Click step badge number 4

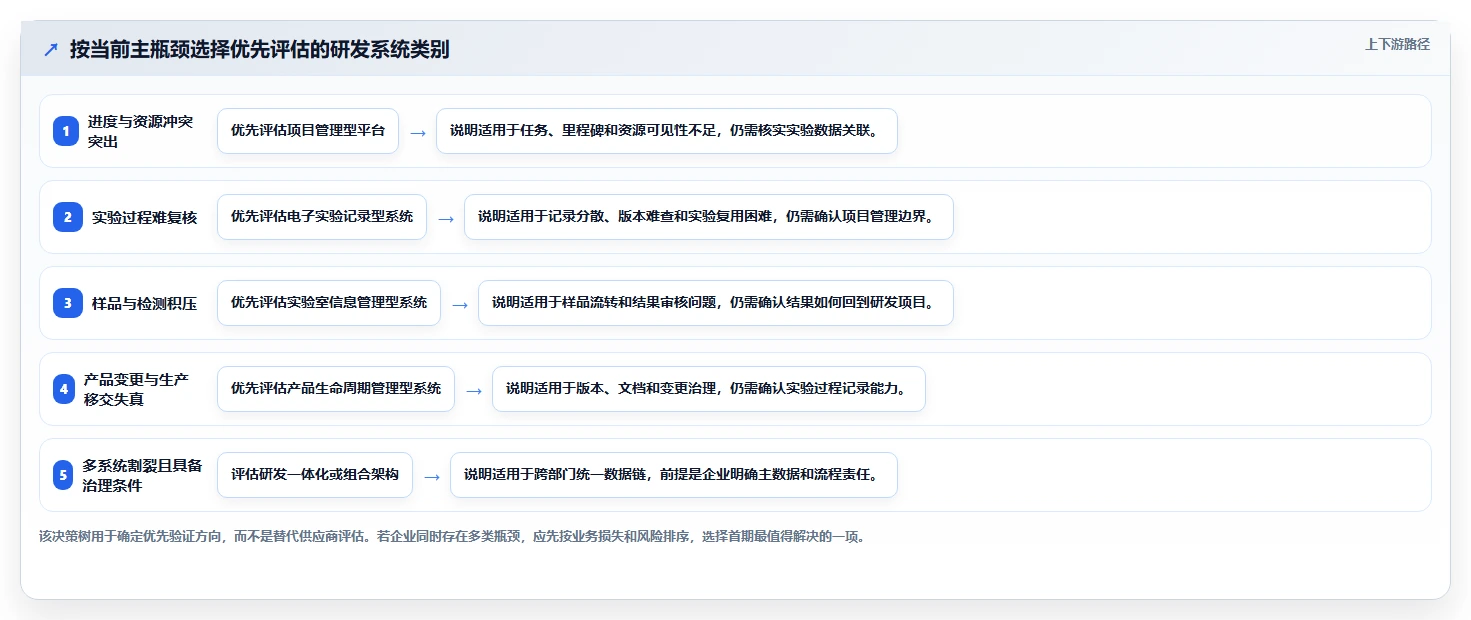point(64,389)
